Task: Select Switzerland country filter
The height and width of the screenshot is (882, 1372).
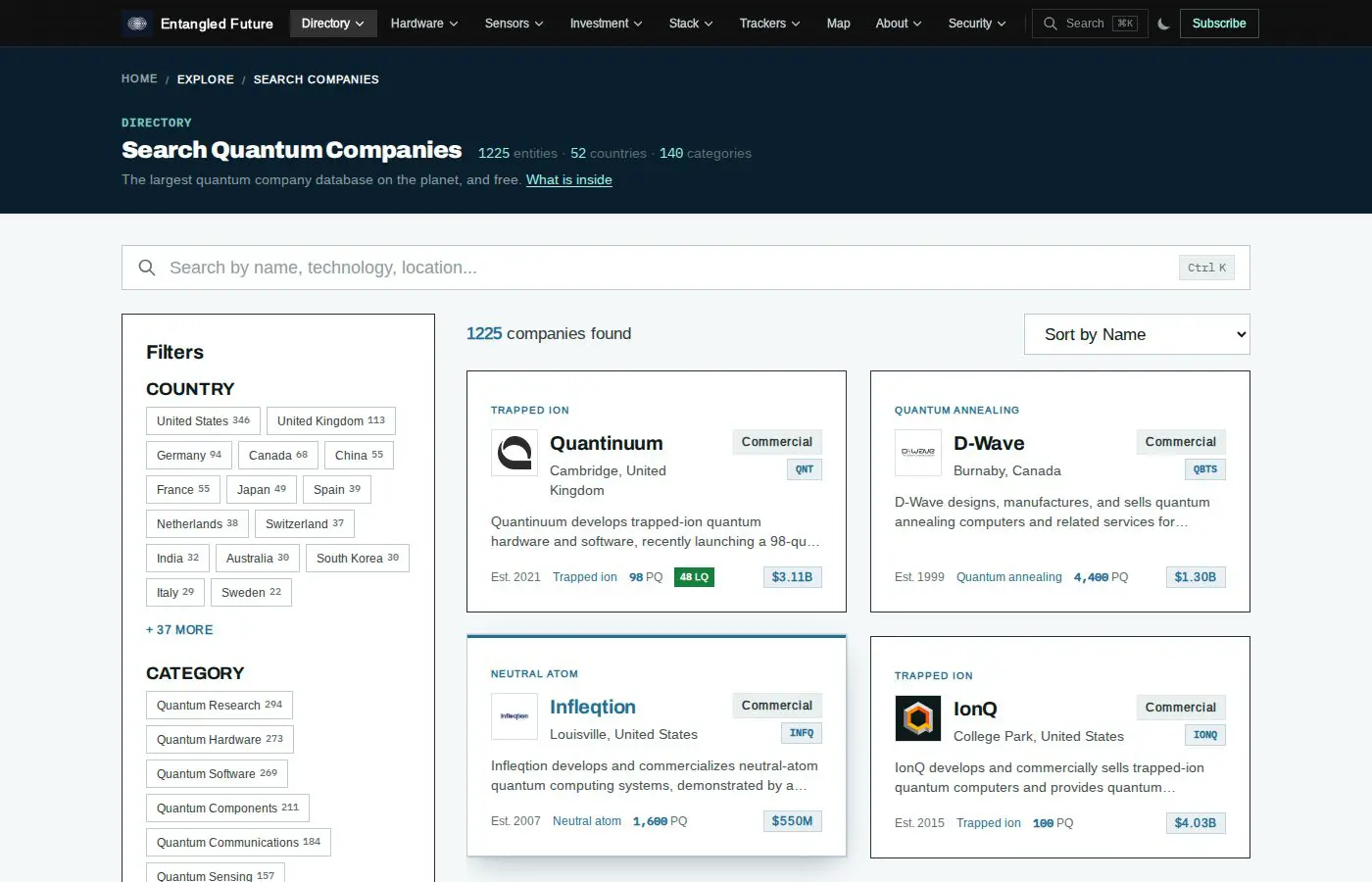Action: click(305, 524)
